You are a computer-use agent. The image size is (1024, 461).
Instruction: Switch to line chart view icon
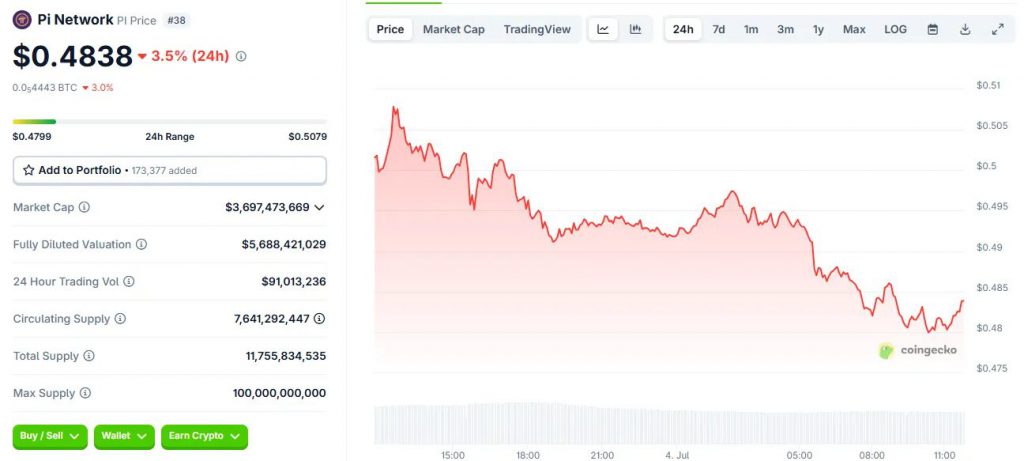(603, 29)
